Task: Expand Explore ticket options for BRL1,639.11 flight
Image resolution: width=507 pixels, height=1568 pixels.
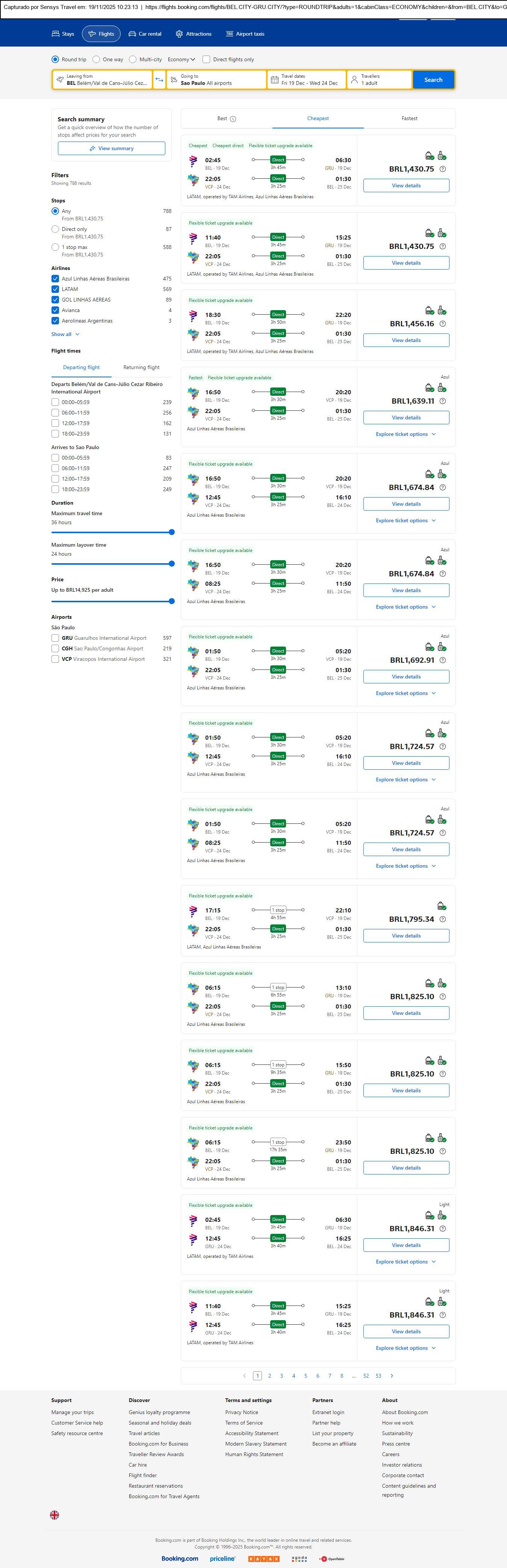Action: tap(406, 434)
